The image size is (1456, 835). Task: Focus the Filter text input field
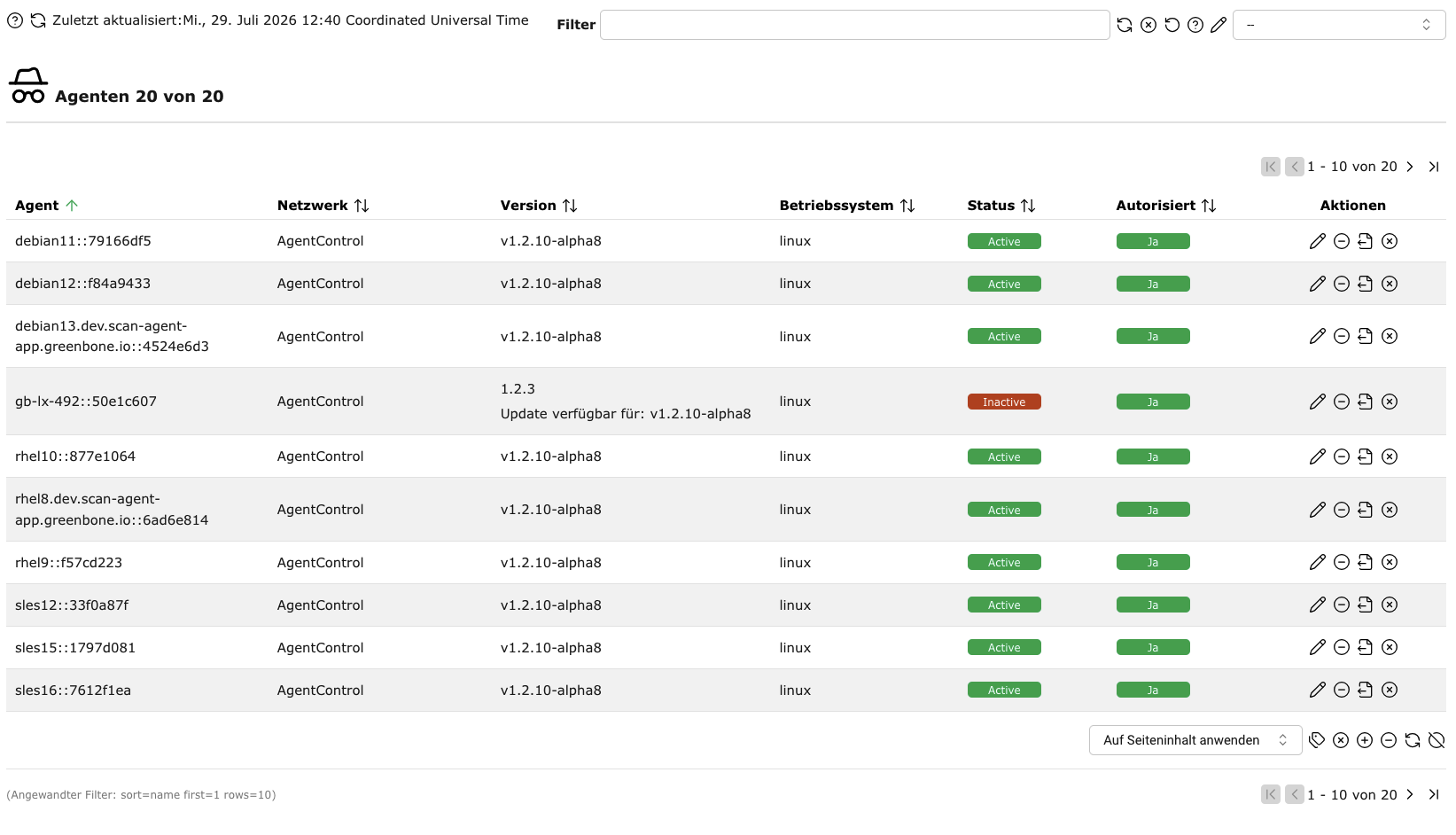pos(855,25)
